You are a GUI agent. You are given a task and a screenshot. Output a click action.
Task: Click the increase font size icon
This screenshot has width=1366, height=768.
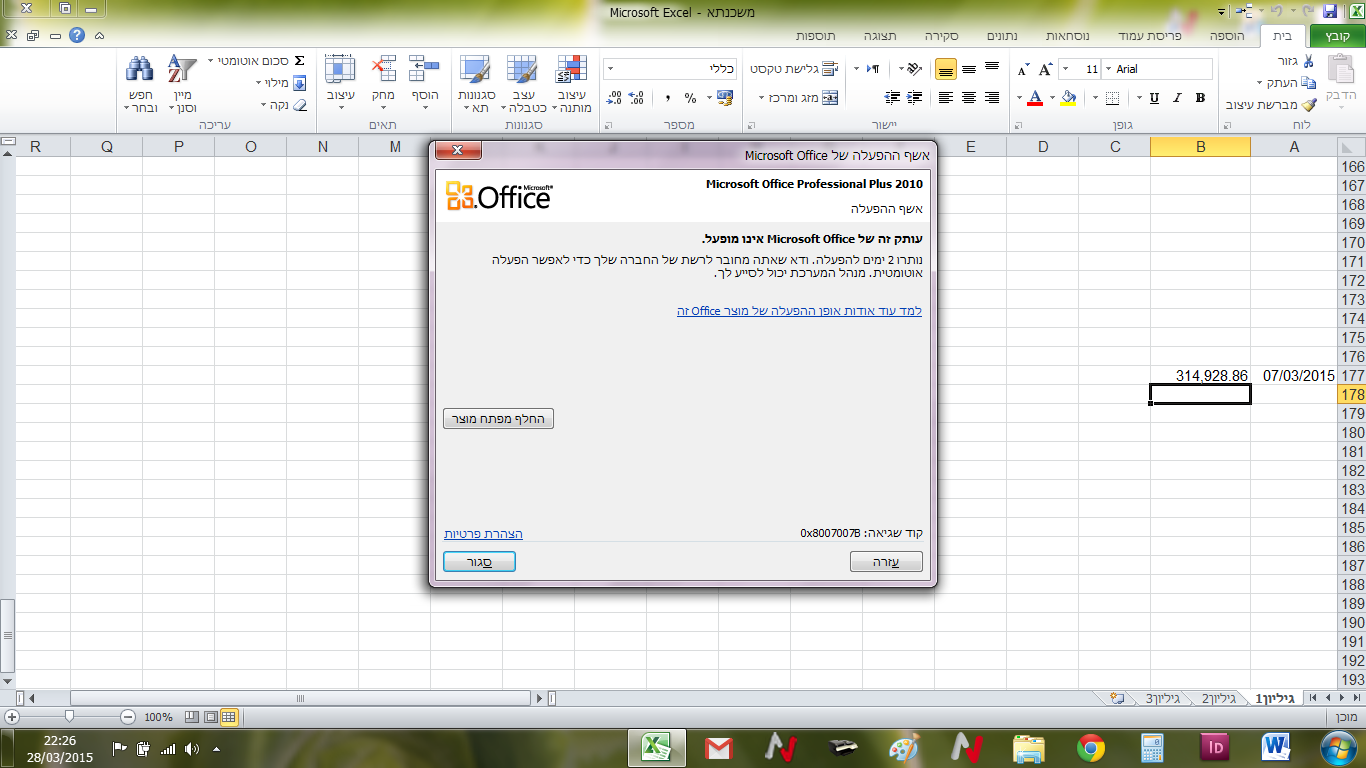[1045, 69]
